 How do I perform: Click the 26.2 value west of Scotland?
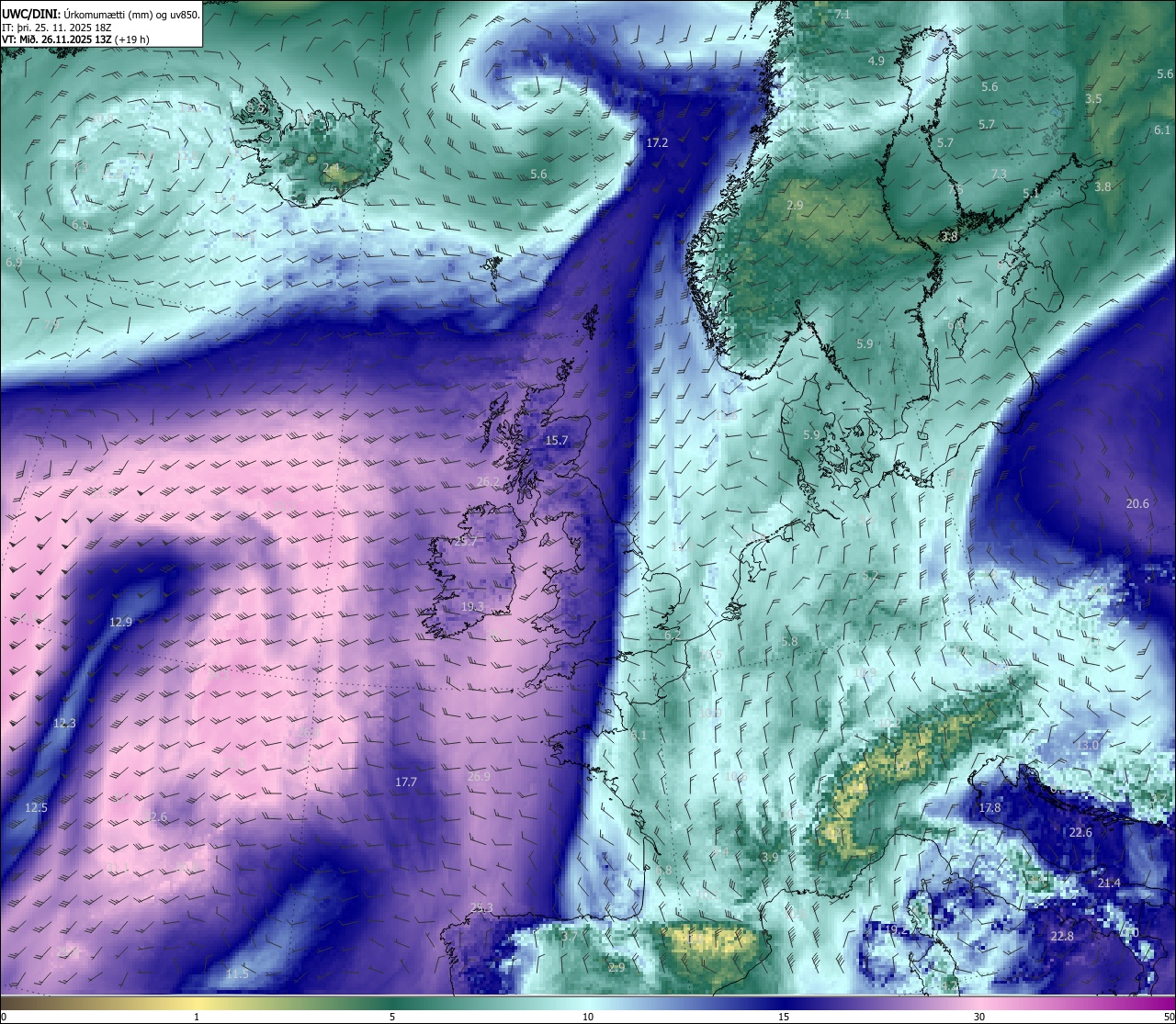coord(489,481)
